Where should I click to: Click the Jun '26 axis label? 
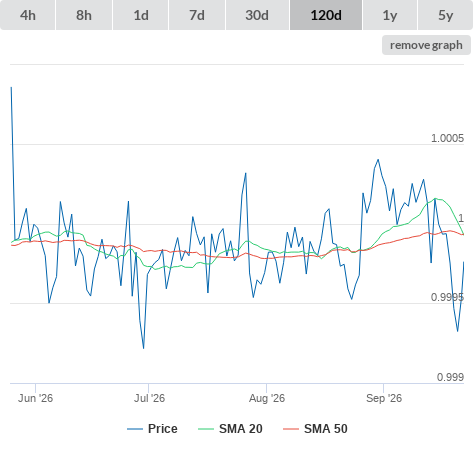click(35, 398)
